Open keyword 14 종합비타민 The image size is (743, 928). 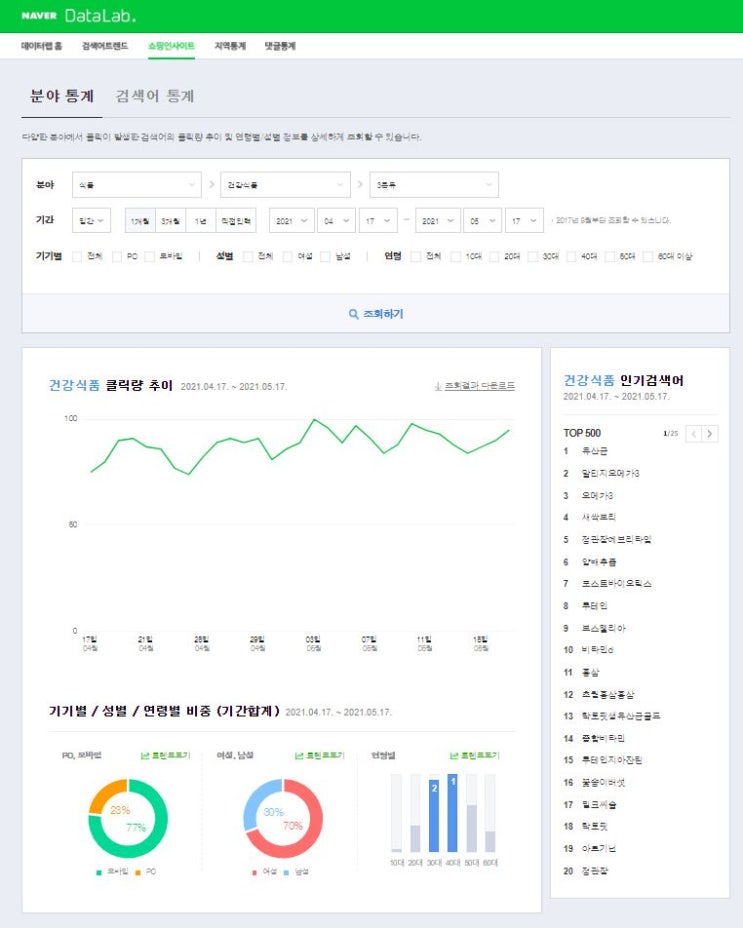click(x=603, y=738)
